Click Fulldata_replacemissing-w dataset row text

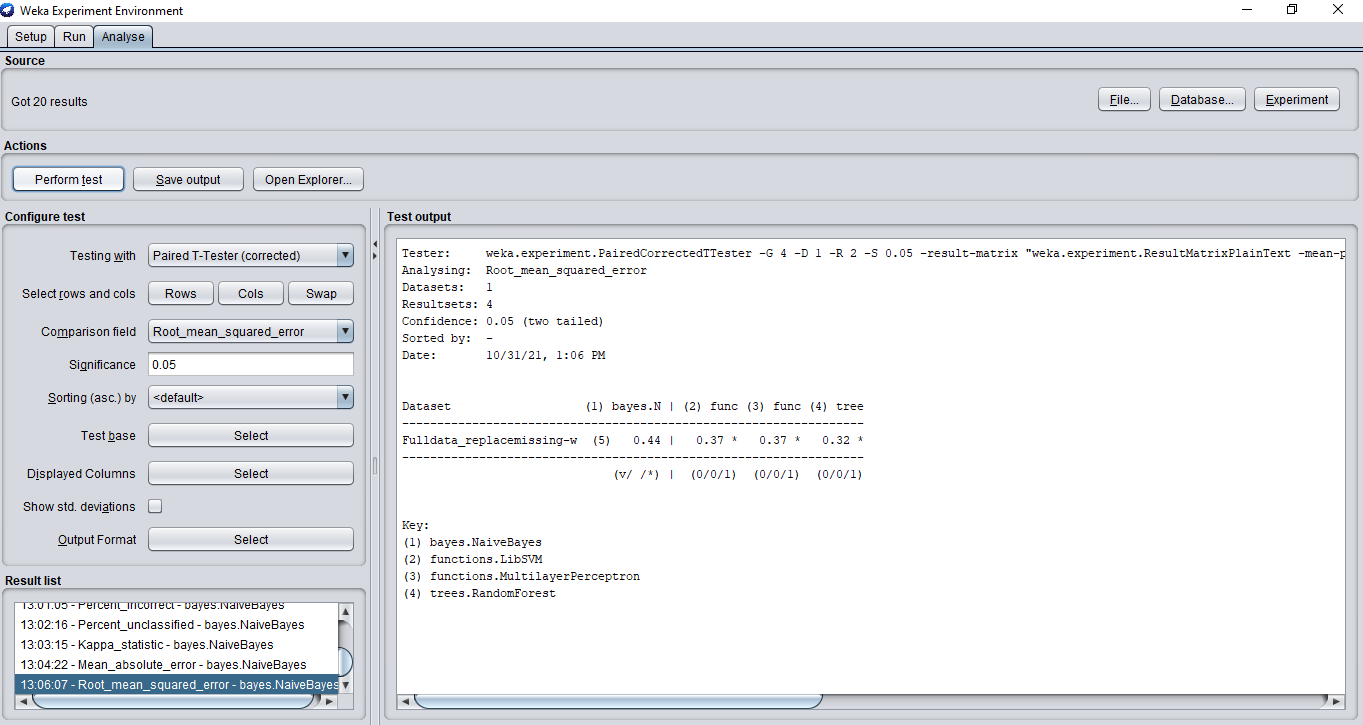point(490,440)
